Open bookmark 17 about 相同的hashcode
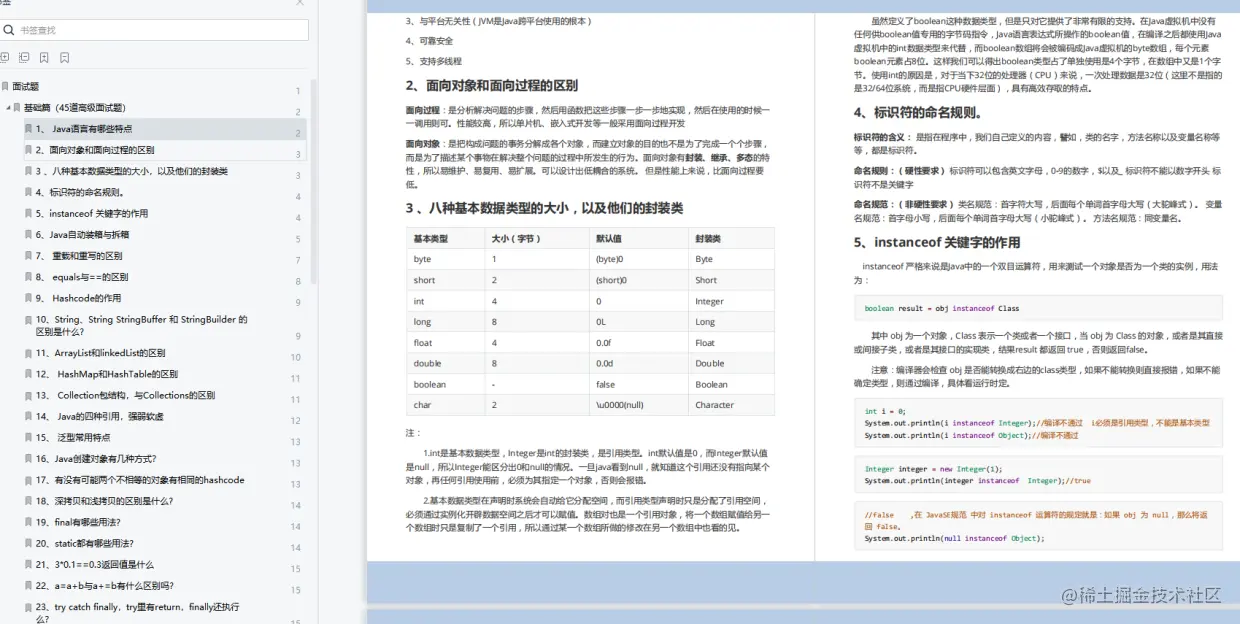 pos(140,480)
